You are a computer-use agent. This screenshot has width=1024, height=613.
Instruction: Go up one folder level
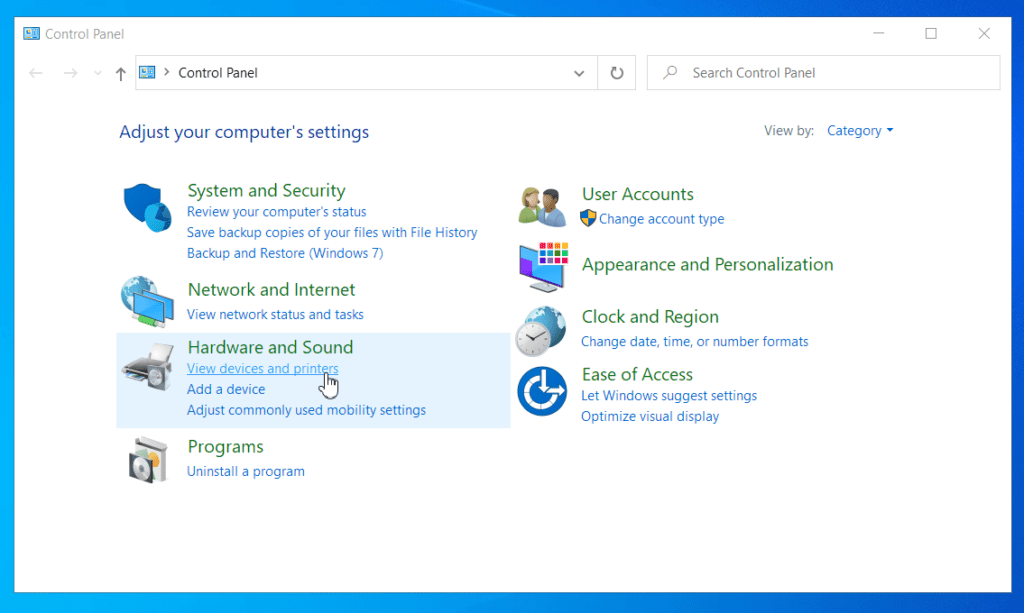pos(121,73)
